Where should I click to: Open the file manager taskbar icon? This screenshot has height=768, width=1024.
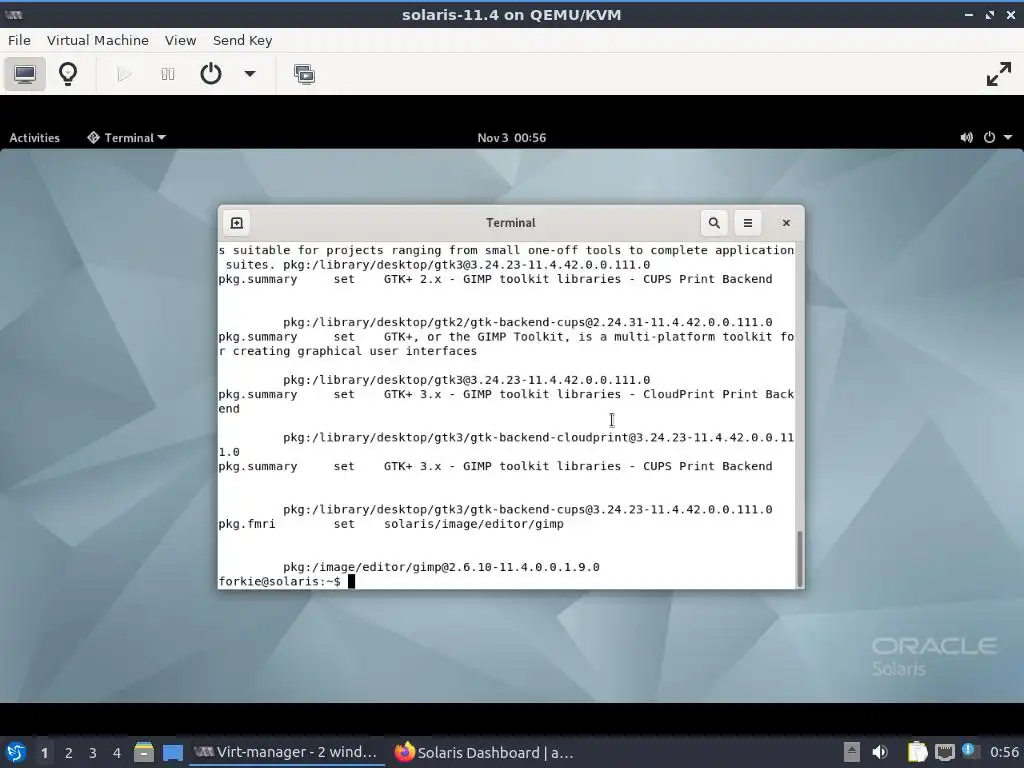click(144, 752)
